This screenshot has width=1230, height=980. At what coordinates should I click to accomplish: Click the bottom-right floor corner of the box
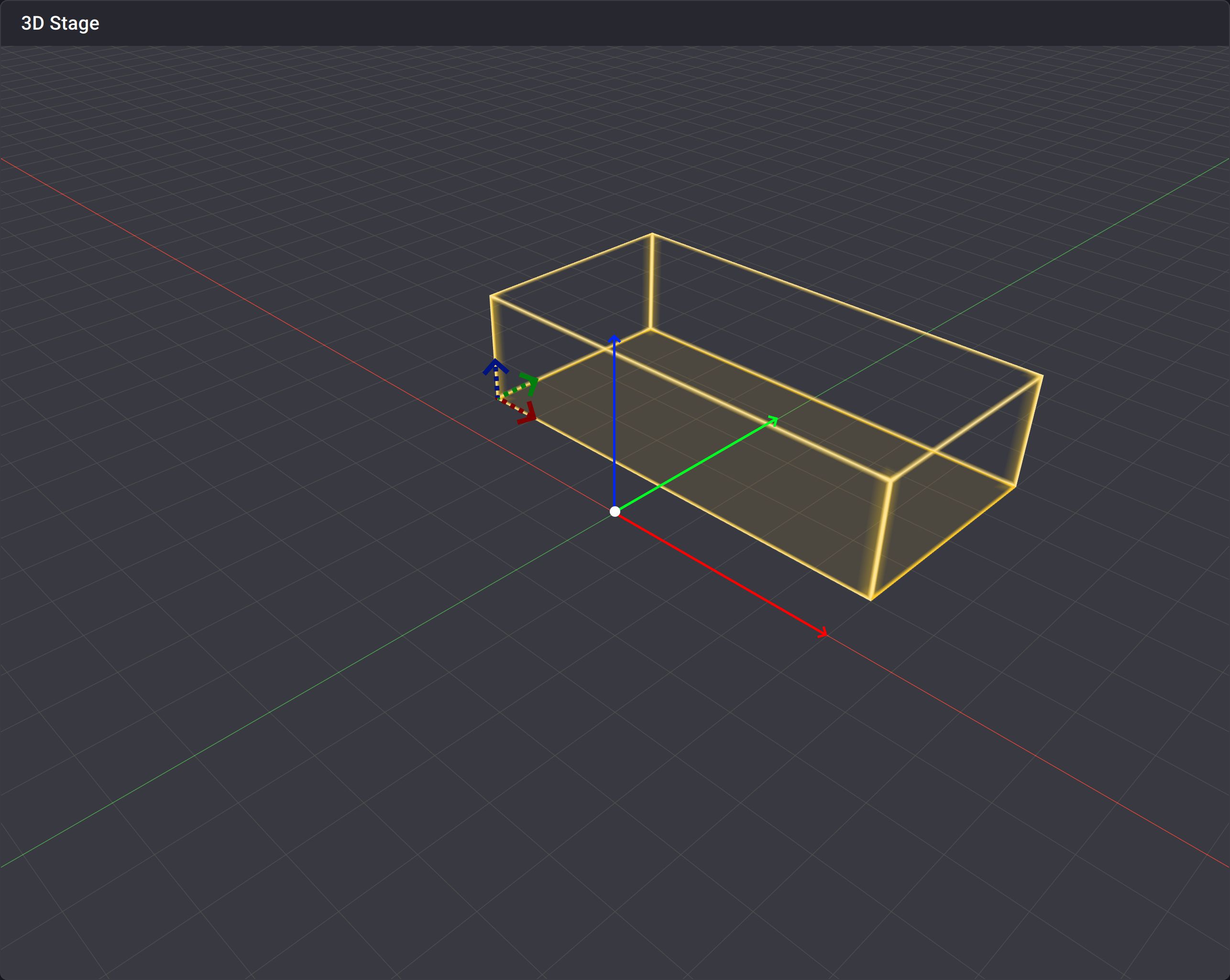[x=1016, y=486]
